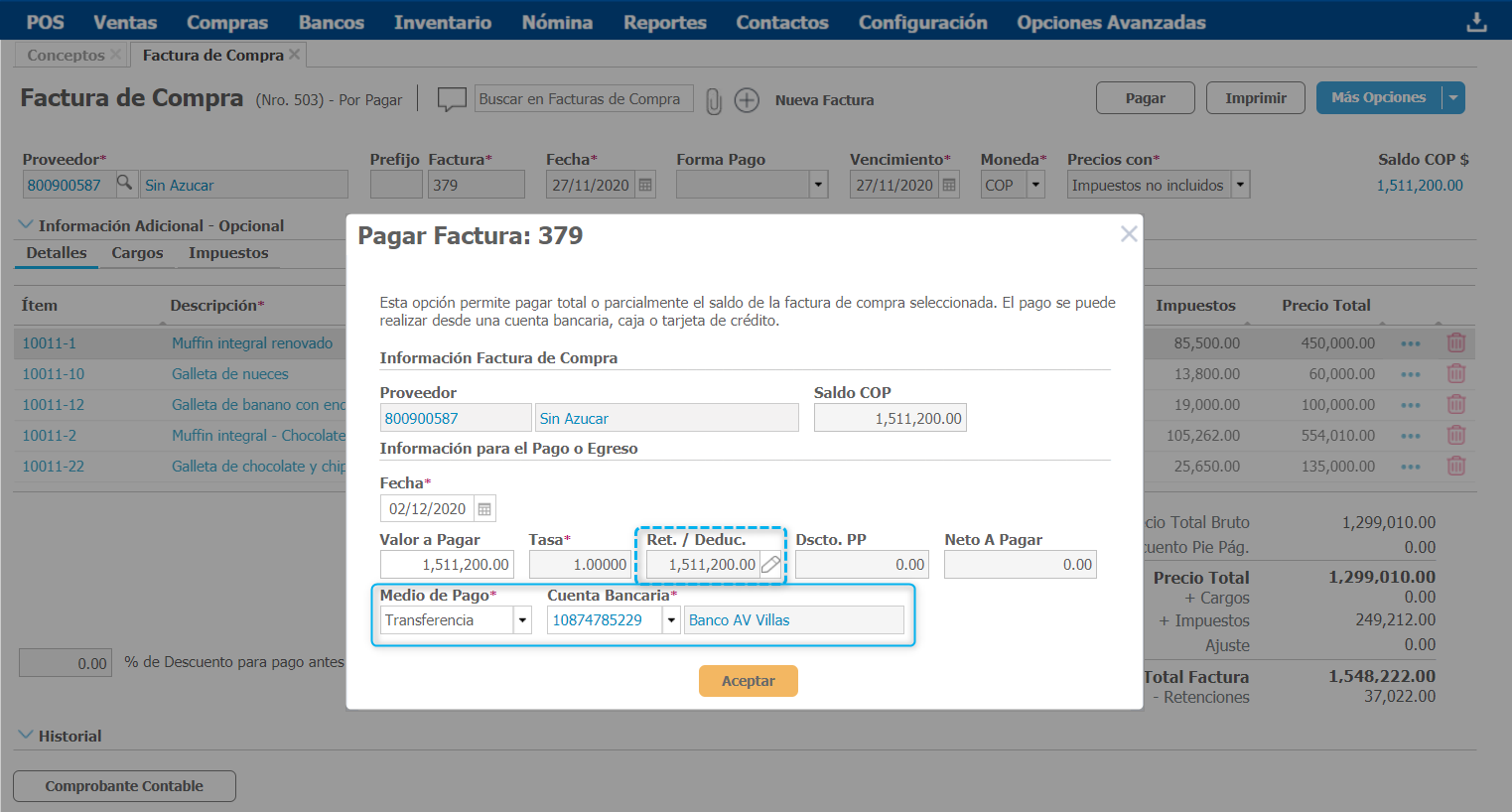The width and height of the screenshot is (1512, 812).
Task: Close the Conceptos tab
Action: click(x=116, y=55)
